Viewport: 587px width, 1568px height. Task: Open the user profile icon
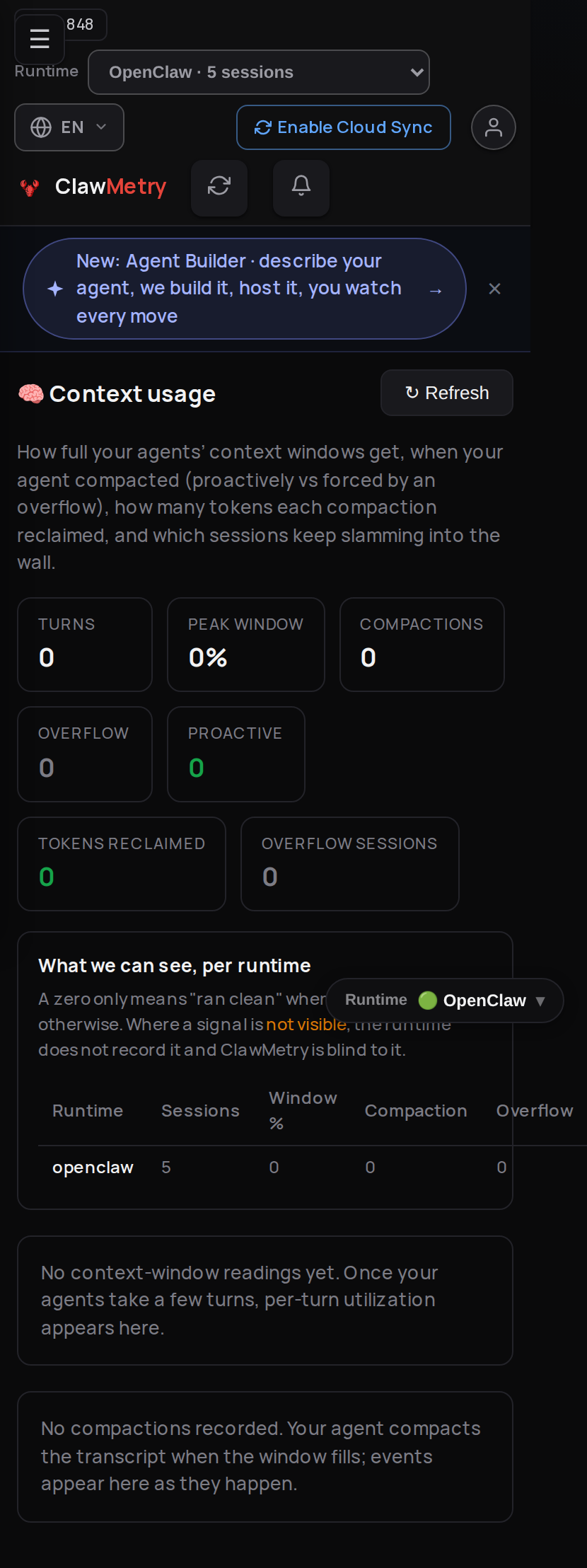pyautogui.click(x=494, y=127)
